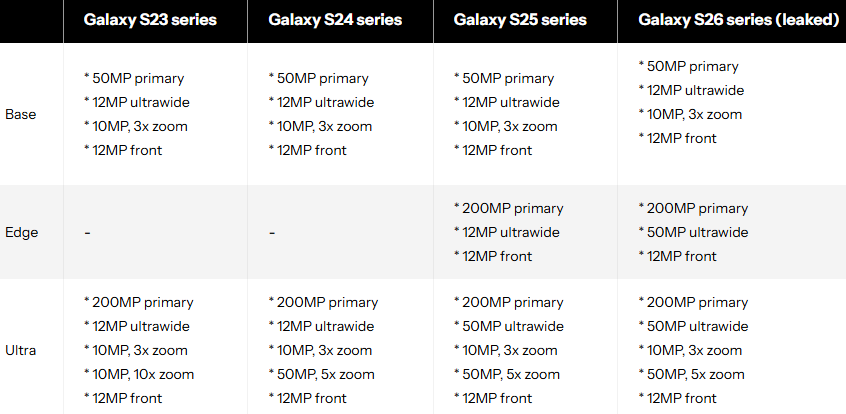Click the 10MP, 10x zoom entry

click(142, 374)
